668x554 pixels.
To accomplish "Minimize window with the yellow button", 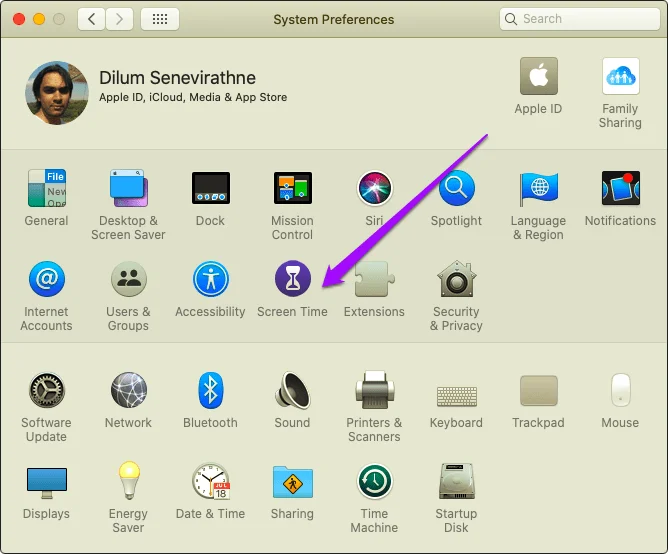I will click(39, 19).
